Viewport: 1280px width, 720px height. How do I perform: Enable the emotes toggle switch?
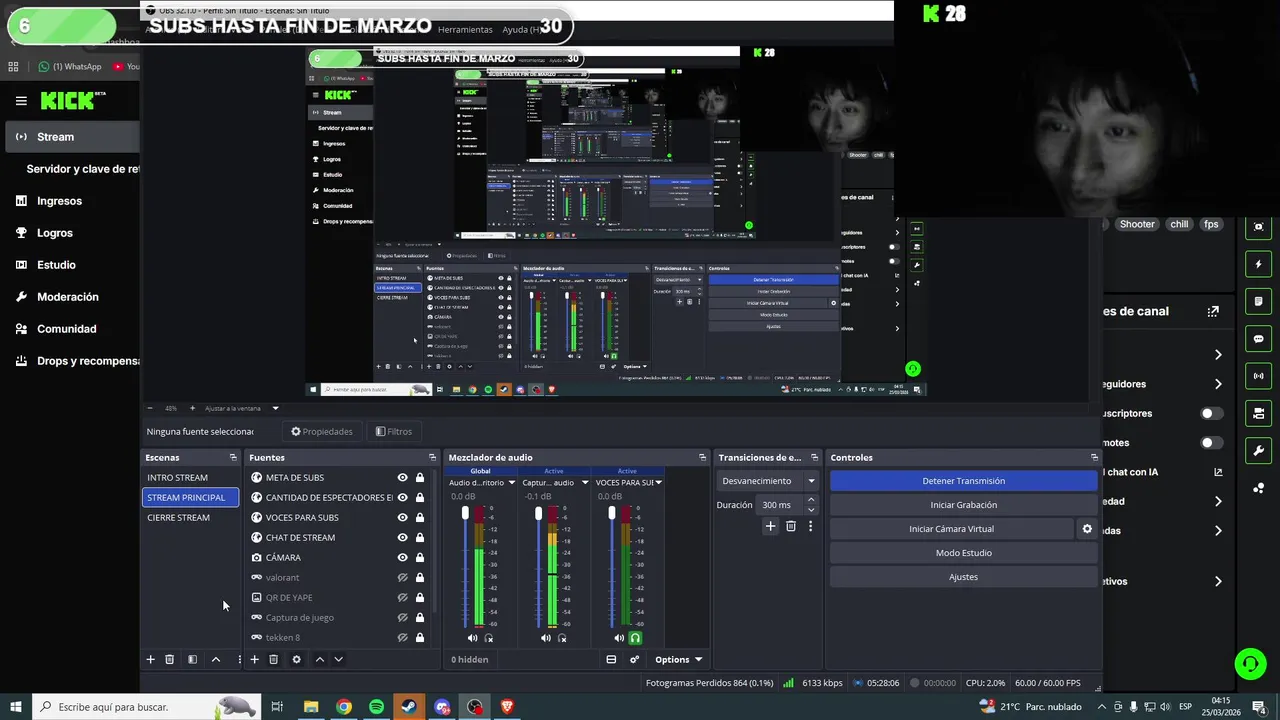tap(1211, 443)
